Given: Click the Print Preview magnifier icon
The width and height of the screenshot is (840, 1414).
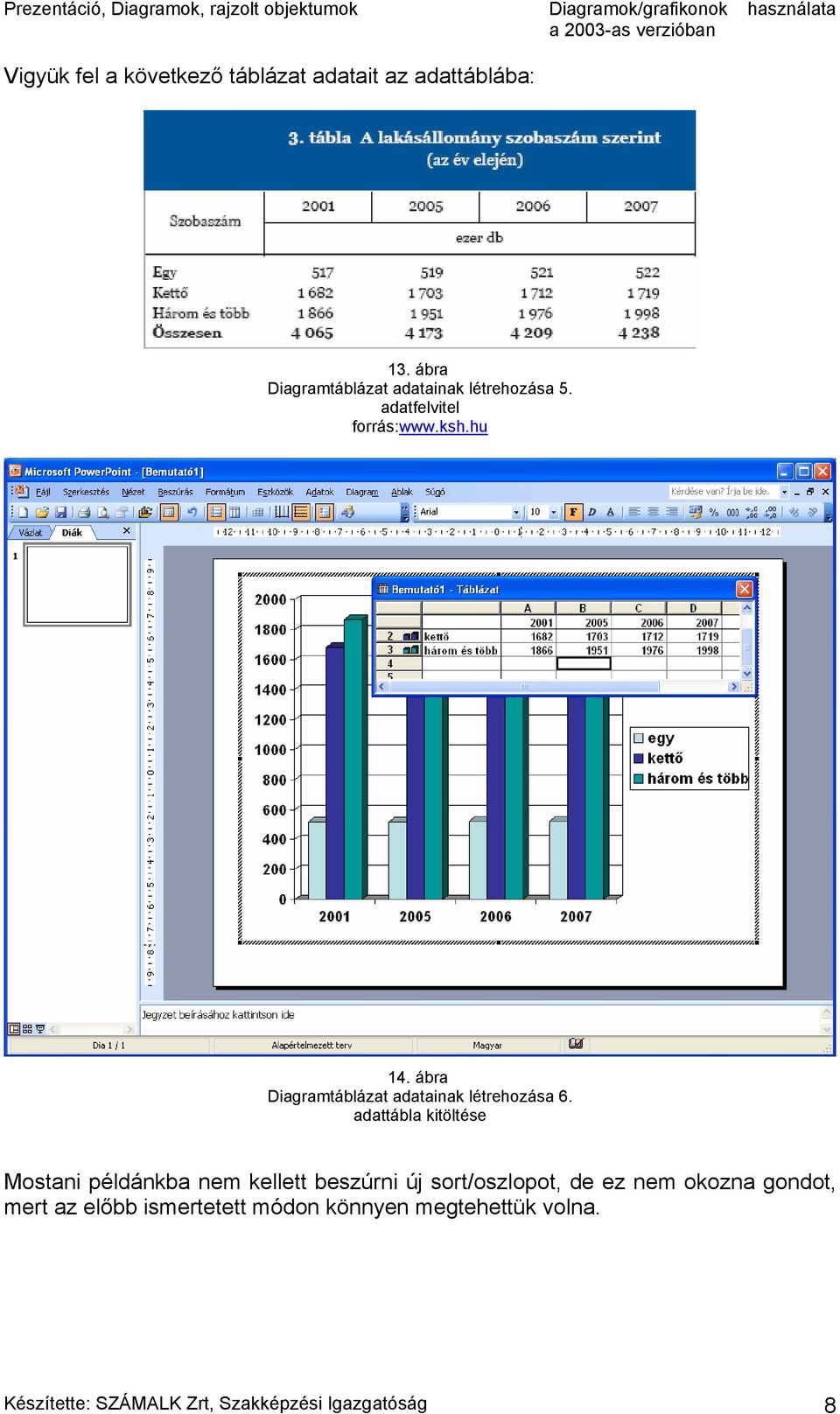Looking at the screenshot, I should (102, 513).
